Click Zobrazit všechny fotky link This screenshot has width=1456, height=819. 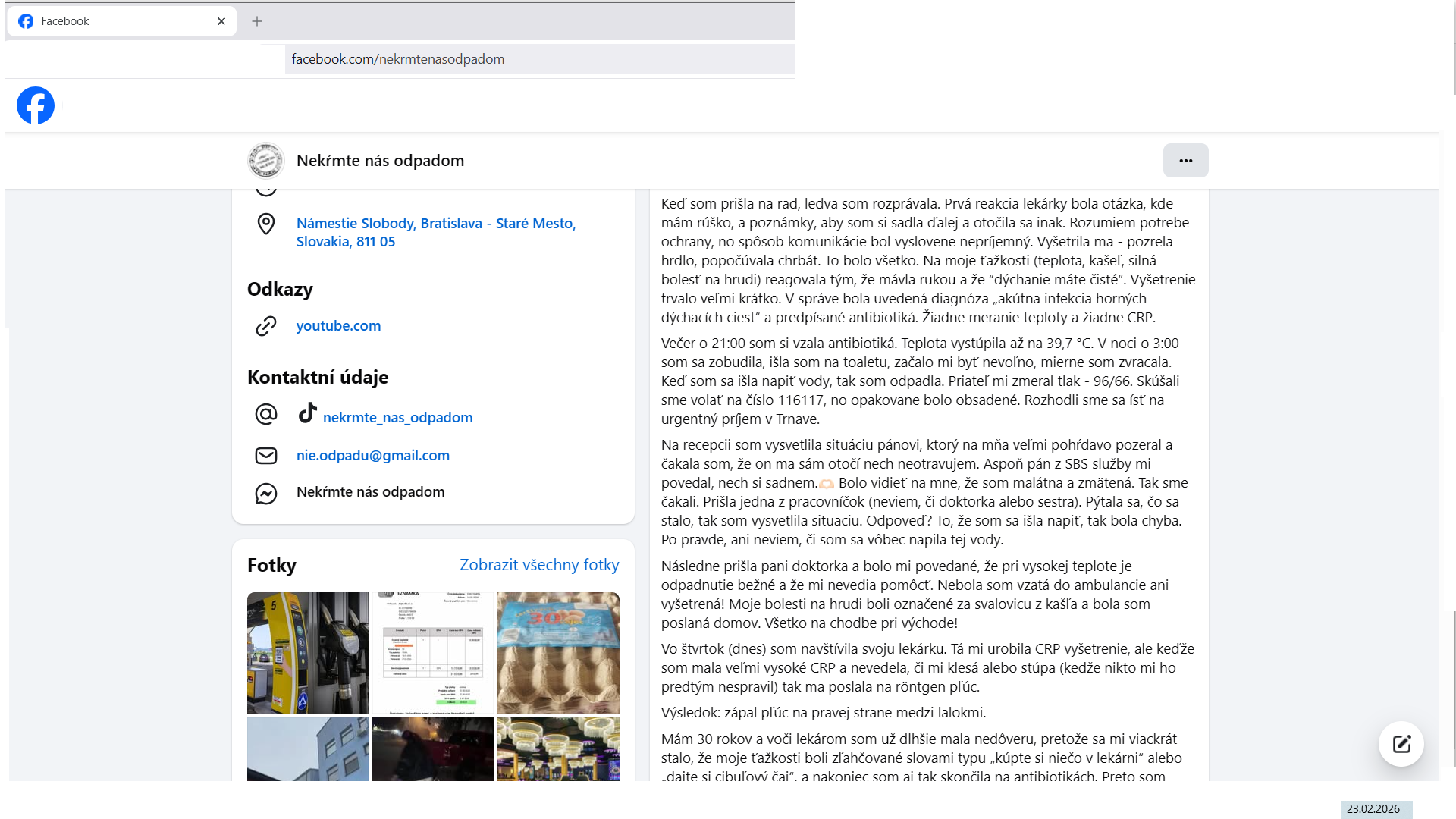pos(538,565)
